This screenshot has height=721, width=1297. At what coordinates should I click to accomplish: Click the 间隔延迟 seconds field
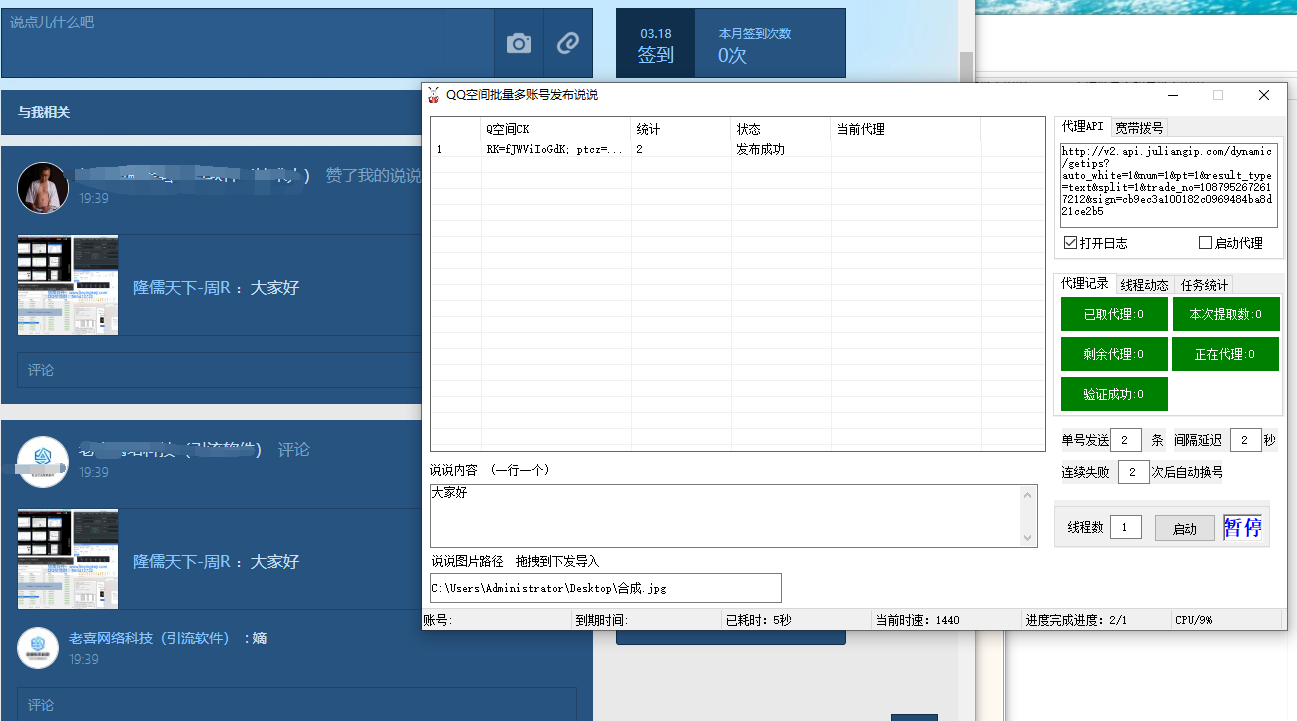pyautogui.click(x=1245, y=440)
